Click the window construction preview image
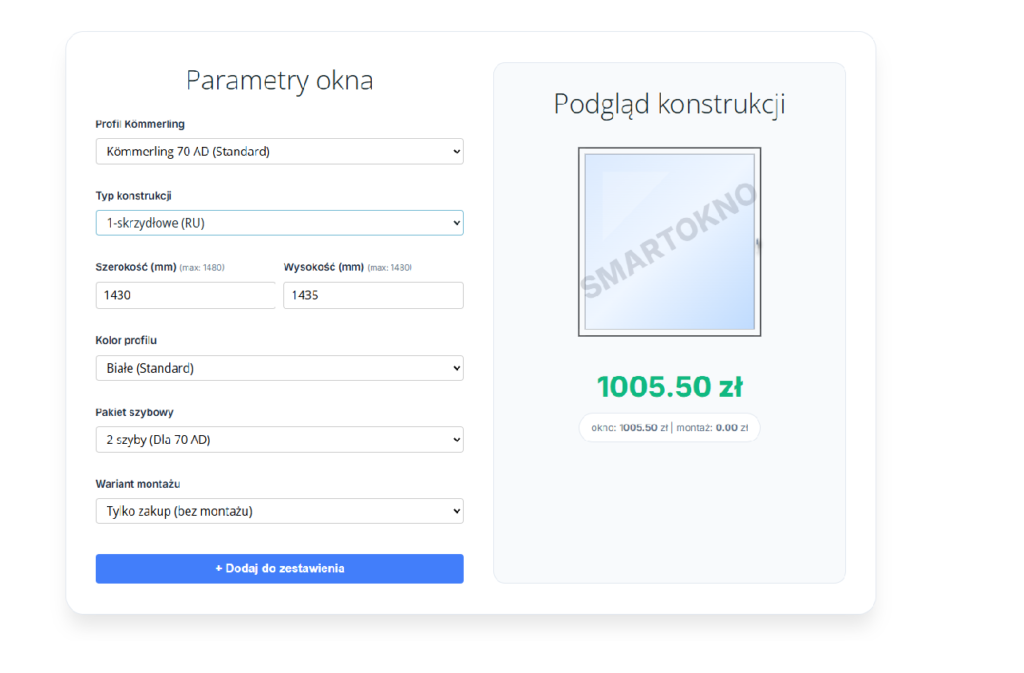The width and height of the screenshot is (1024, 673). [x=669, y=241]
